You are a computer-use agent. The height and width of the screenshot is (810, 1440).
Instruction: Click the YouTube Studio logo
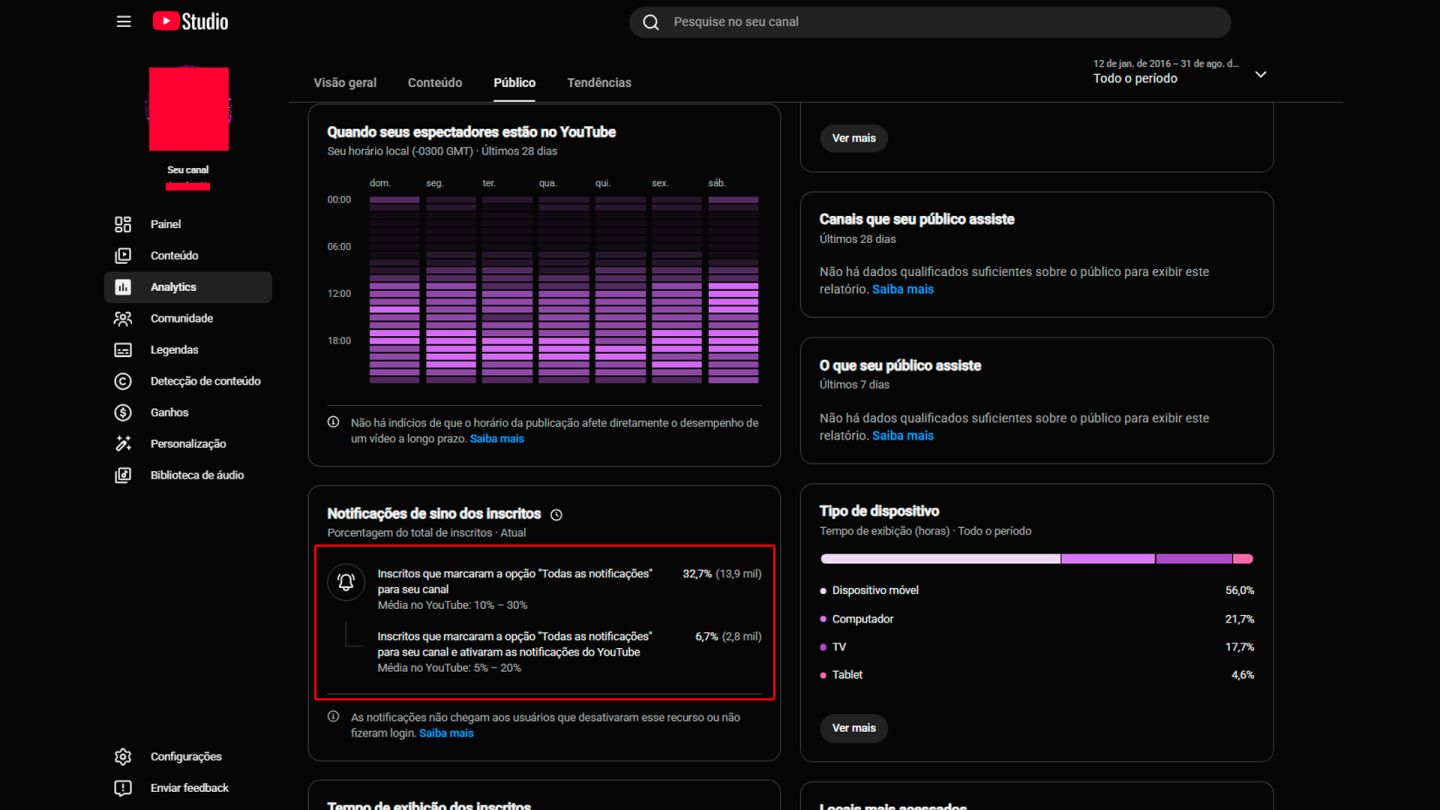190,21
